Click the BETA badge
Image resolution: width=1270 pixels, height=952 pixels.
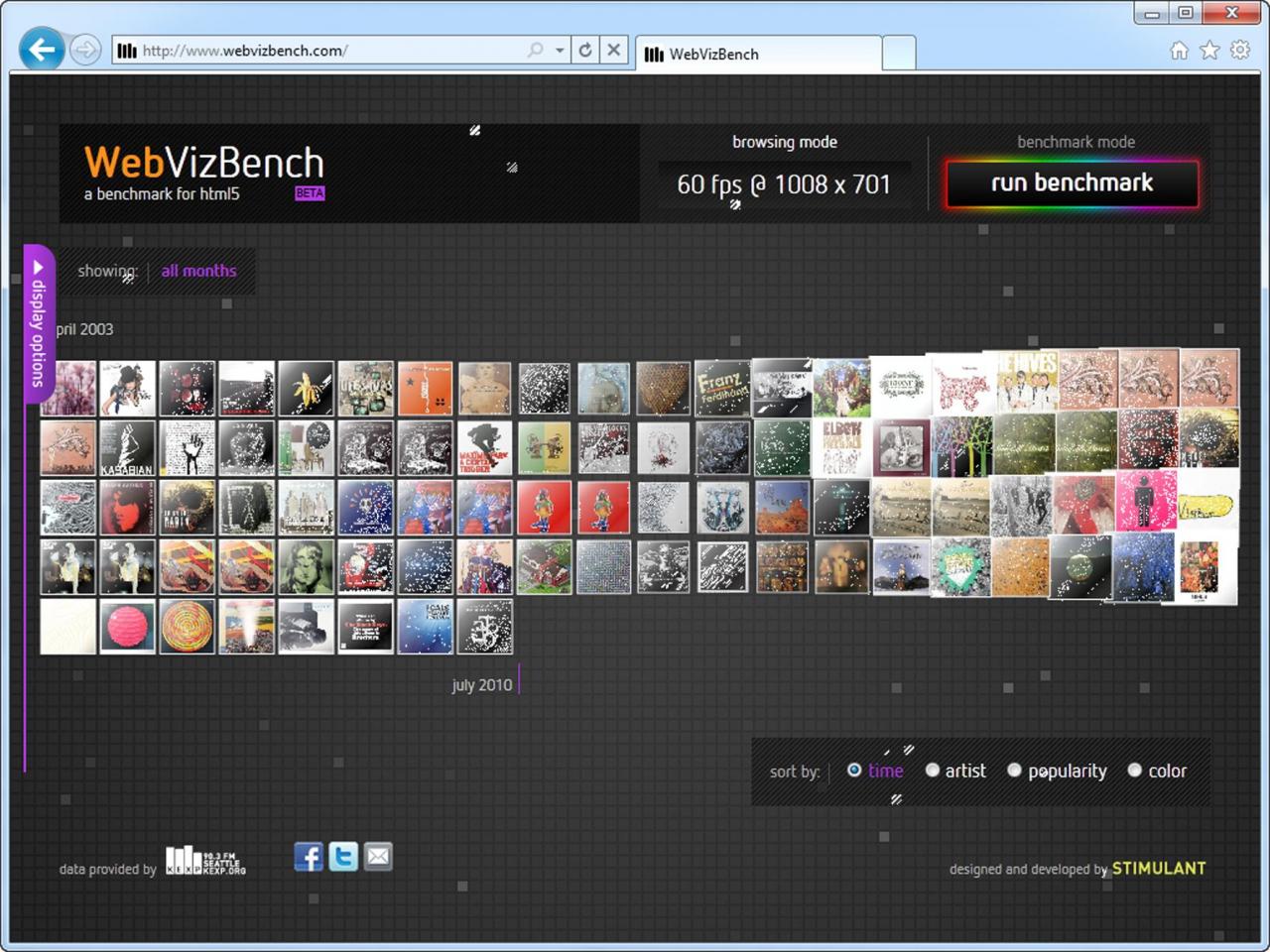(x=310, y=192)
